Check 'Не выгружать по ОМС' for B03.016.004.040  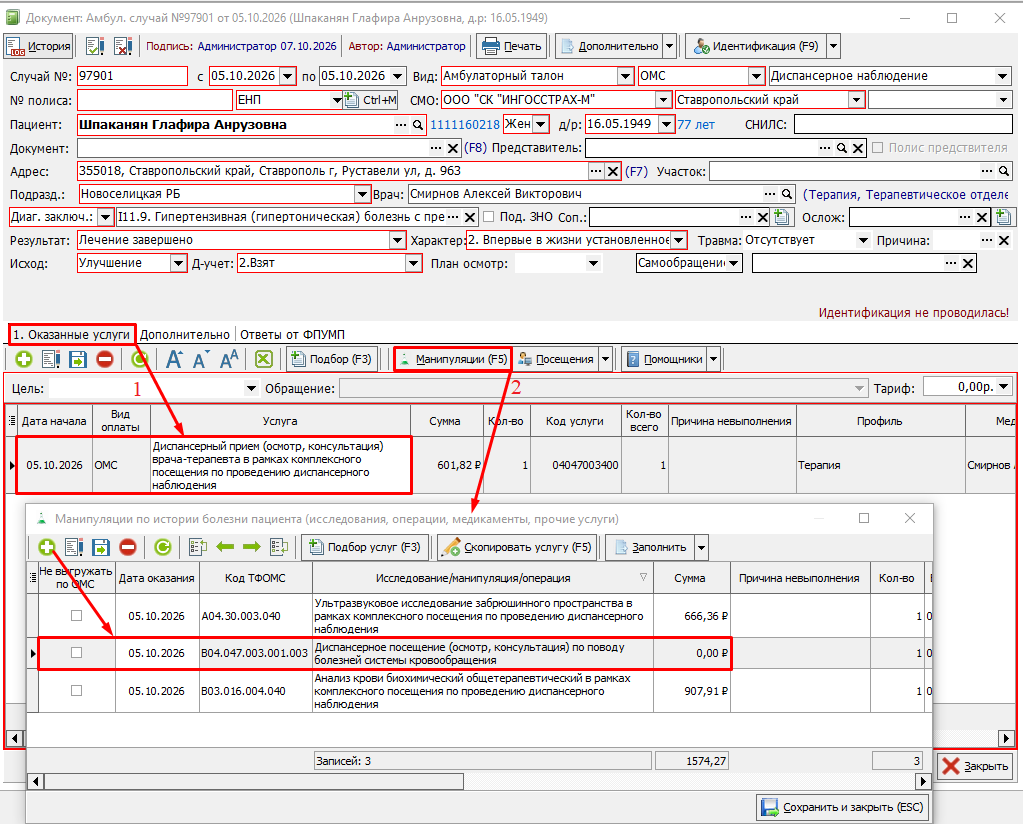pos(76,690)
